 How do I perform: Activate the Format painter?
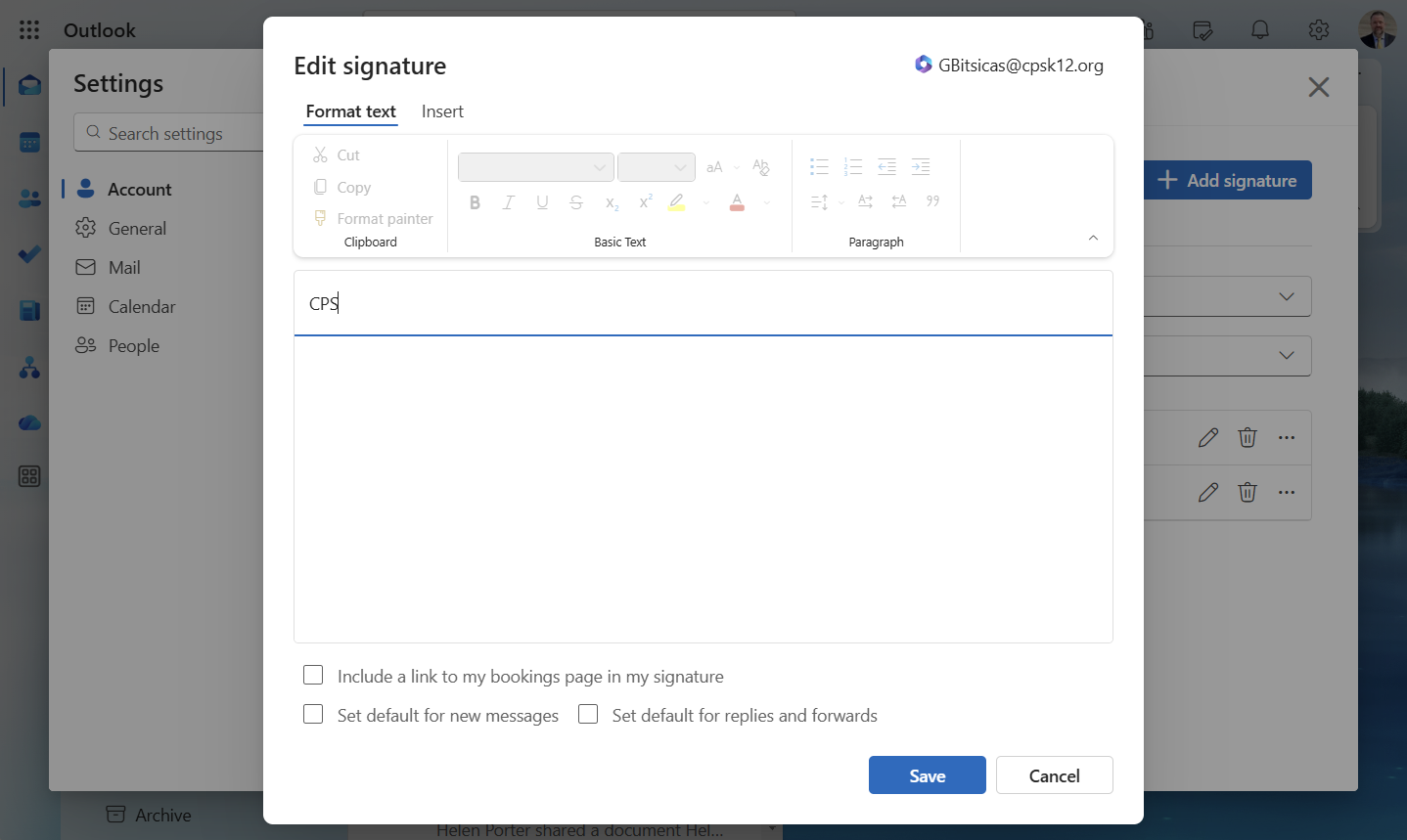click(x=373, y=218)
